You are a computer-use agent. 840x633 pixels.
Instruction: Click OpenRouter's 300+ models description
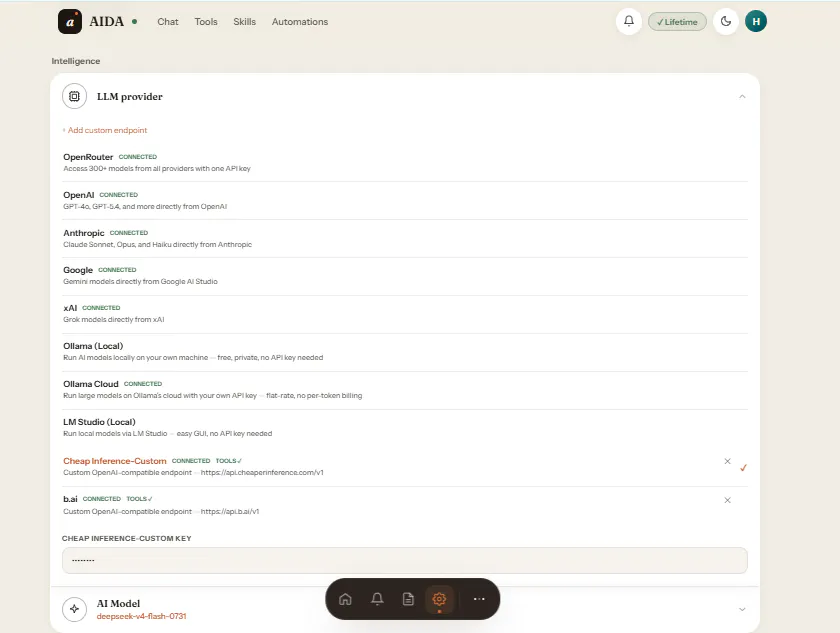click(157, 169)
